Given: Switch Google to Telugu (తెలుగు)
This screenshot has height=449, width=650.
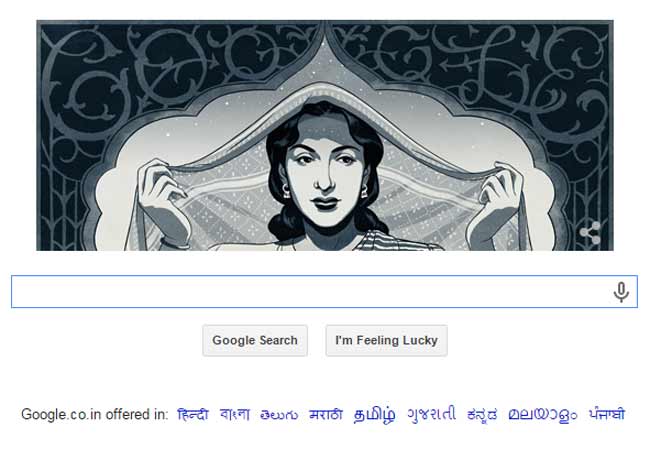Looking at the screenshot, I should click(x=279, y=415).
